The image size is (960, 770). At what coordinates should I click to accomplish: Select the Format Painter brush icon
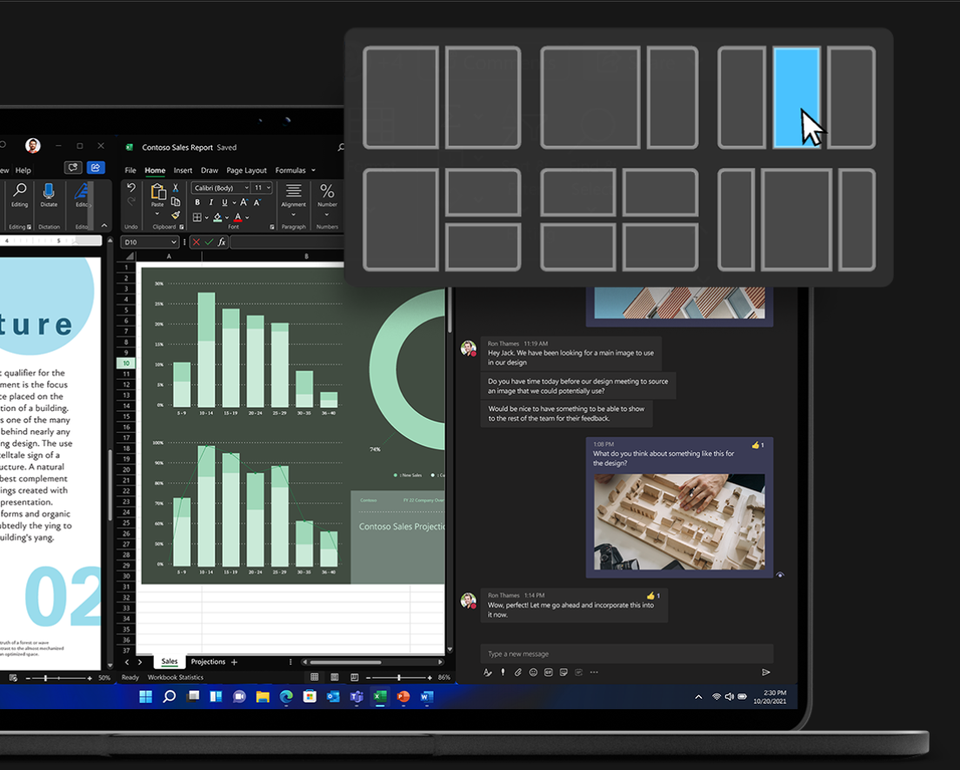coord(176,214)
